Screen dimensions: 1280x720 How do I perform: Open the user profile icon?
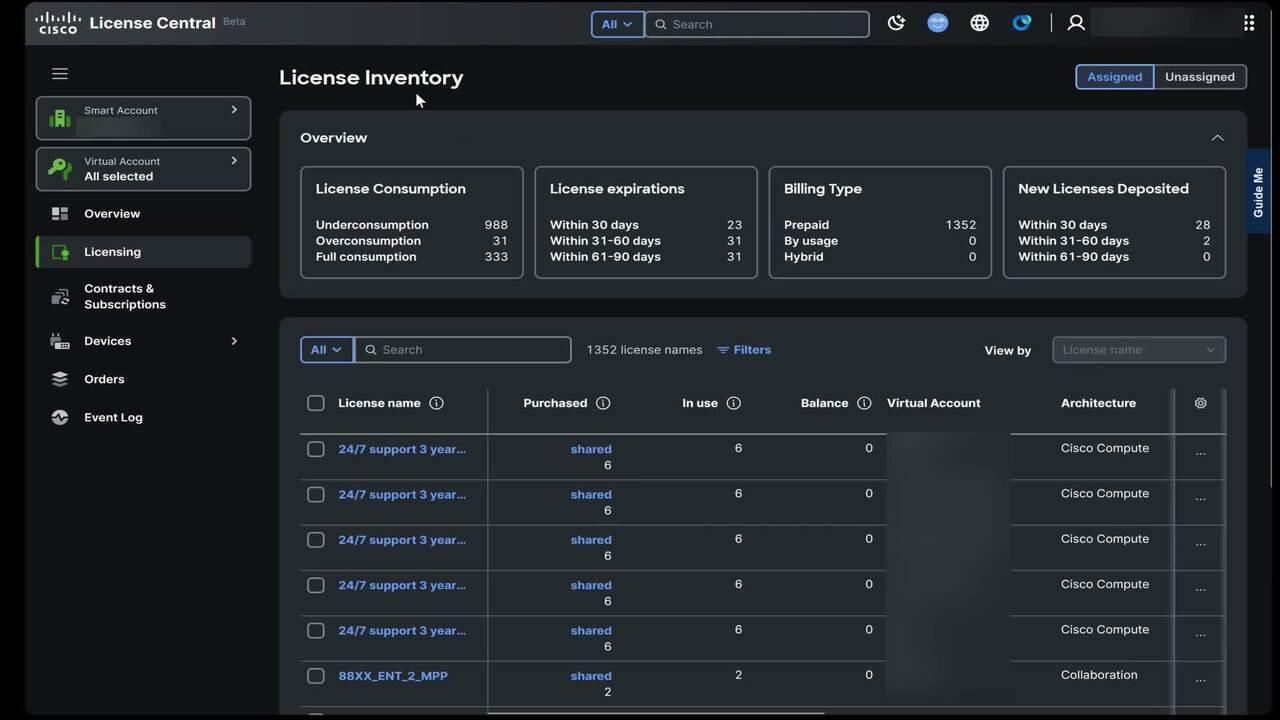(1076, 23)
